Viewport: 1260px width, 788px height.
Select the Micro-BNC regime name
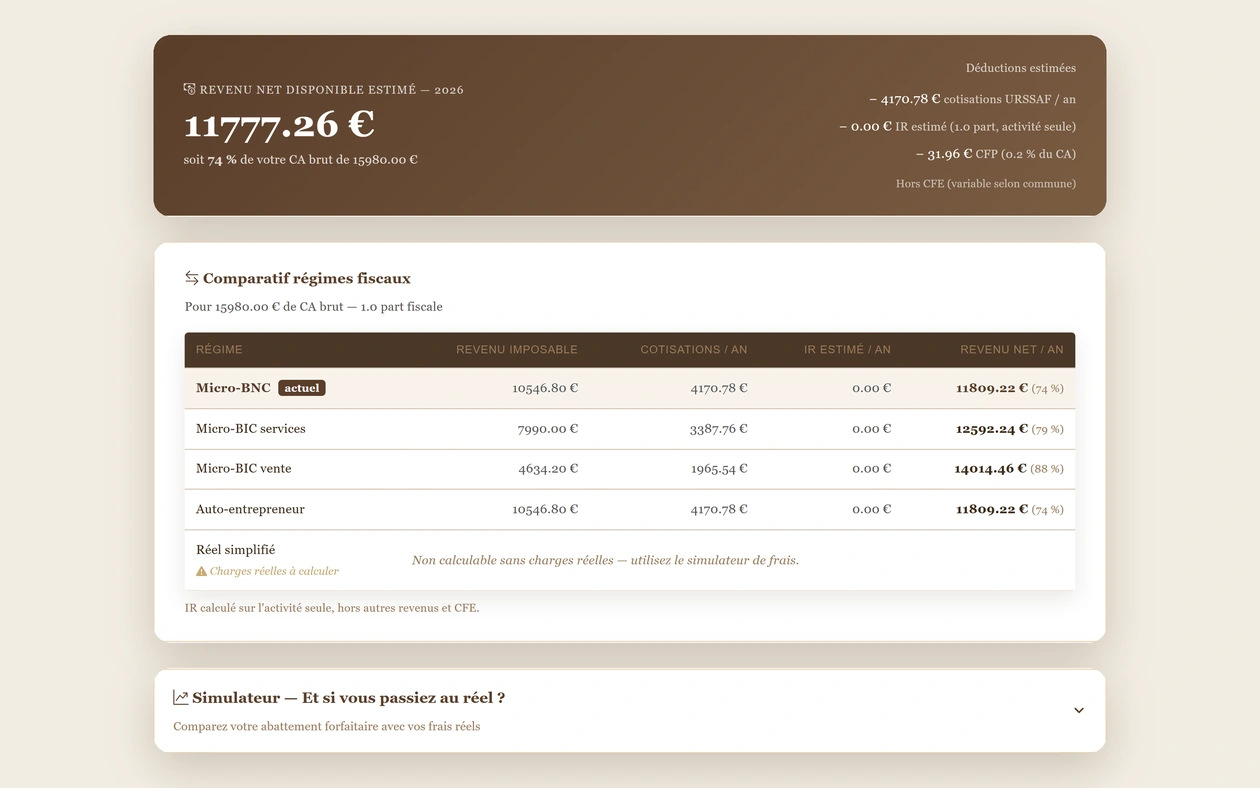[233, 388]
